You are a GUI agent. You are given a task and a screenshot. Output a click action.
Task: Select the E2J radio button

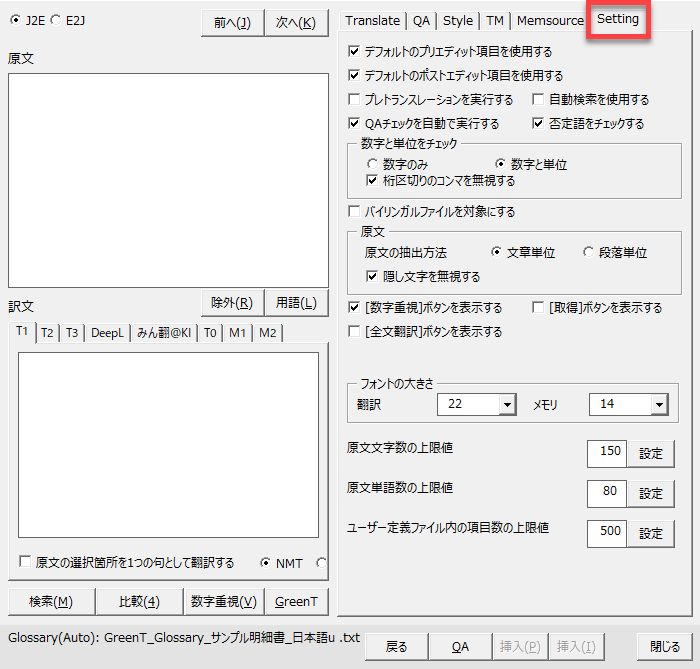point(56,20)
